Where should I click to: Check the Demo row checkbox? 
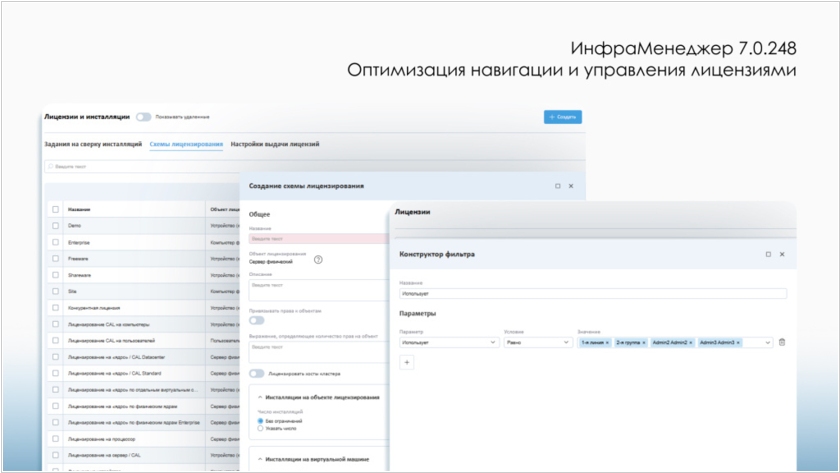point(55,226)
